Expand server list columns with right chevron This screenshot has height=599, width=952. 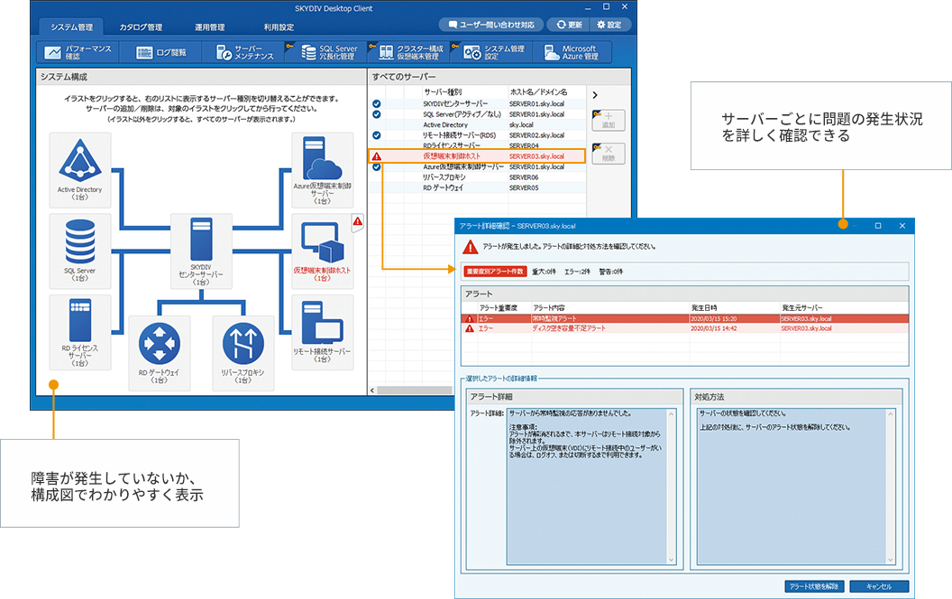click(595, 95)
